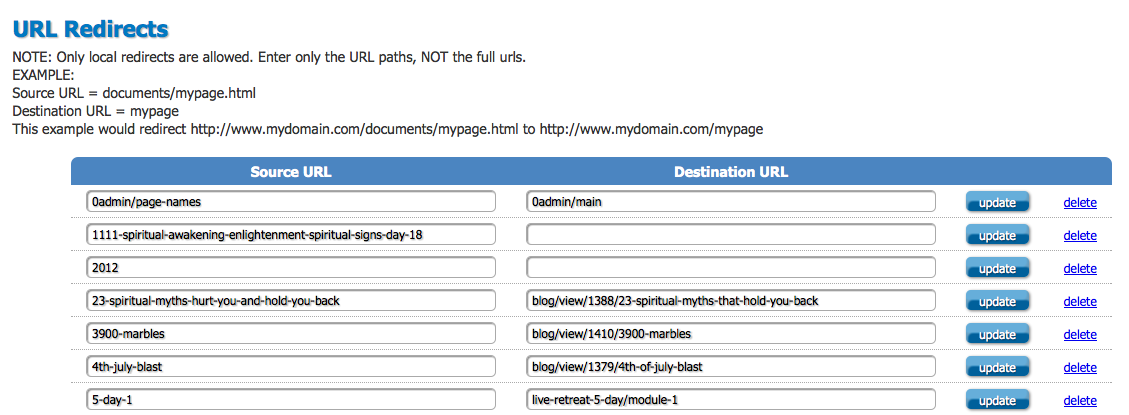The width and height of the screenshot is (1129, 415).
Task: Edit destination field showing 0admin/main
Action: (x=731, y=201)
